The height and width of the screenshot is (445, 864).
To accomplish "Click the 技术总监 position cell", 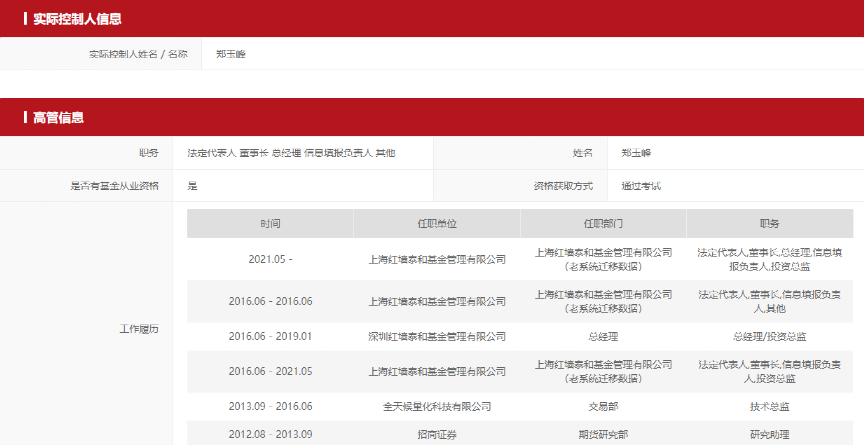I will pyautogui.click(x=769, y=407).
